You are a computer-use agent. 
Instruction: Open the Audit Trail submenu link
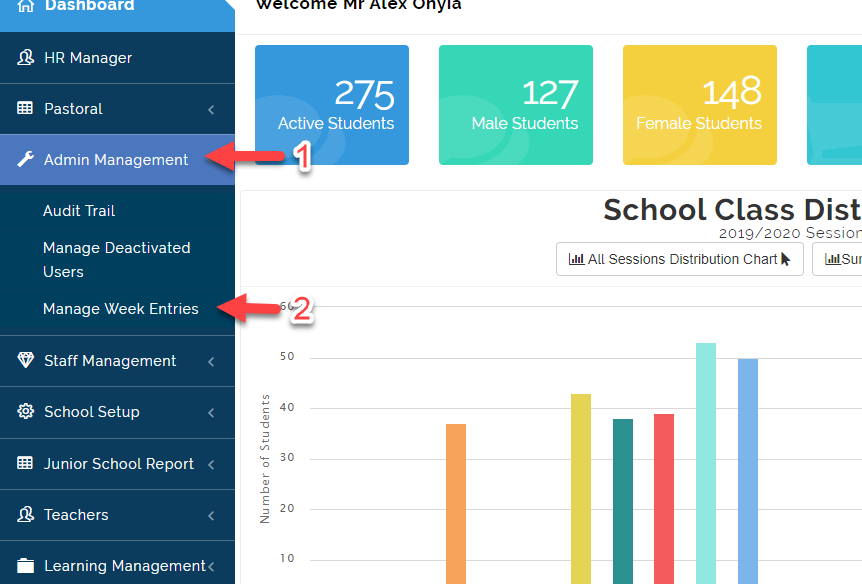tap(79, 211)
